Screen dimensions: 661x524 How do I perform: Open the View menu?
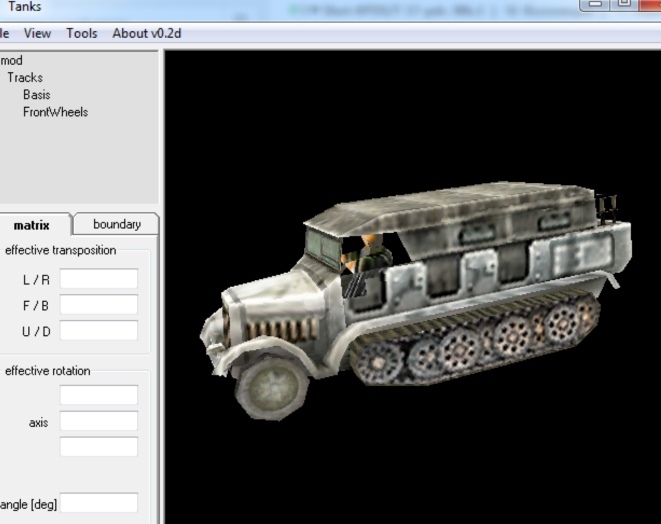tap(38, 33)
